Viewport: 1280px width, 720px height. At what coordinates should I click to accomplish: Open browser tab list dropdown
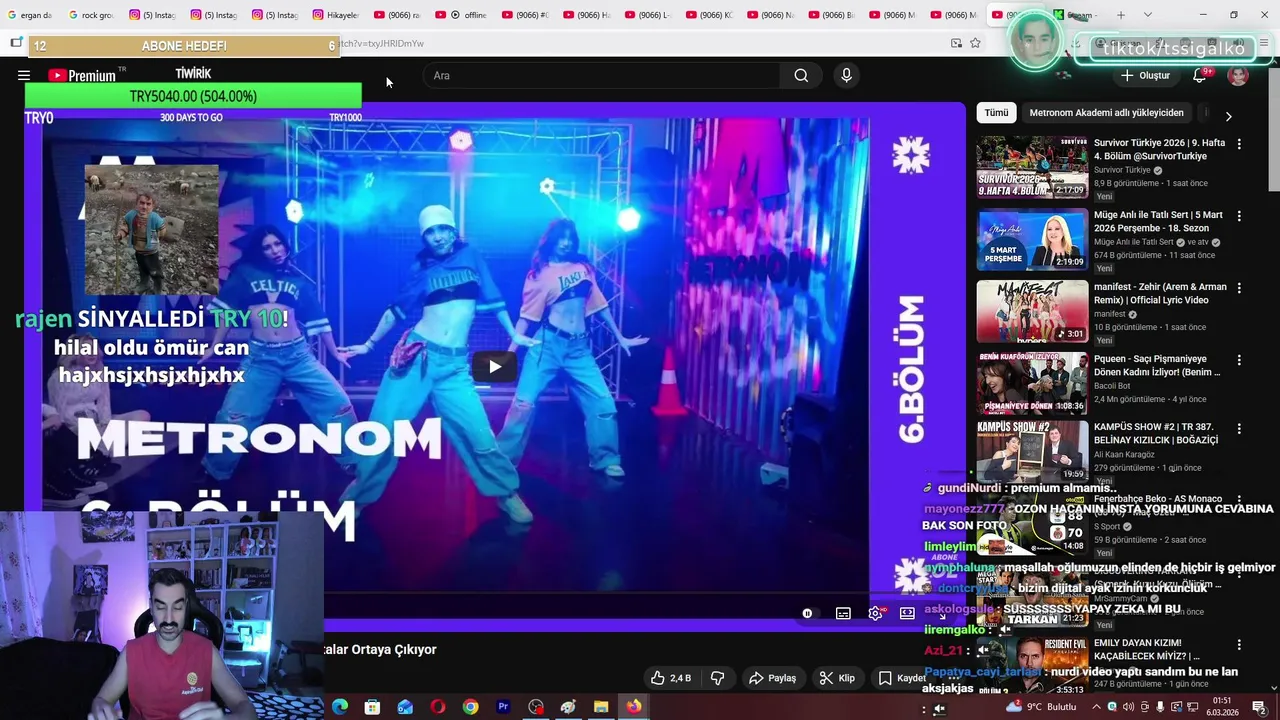(1147, 15)
